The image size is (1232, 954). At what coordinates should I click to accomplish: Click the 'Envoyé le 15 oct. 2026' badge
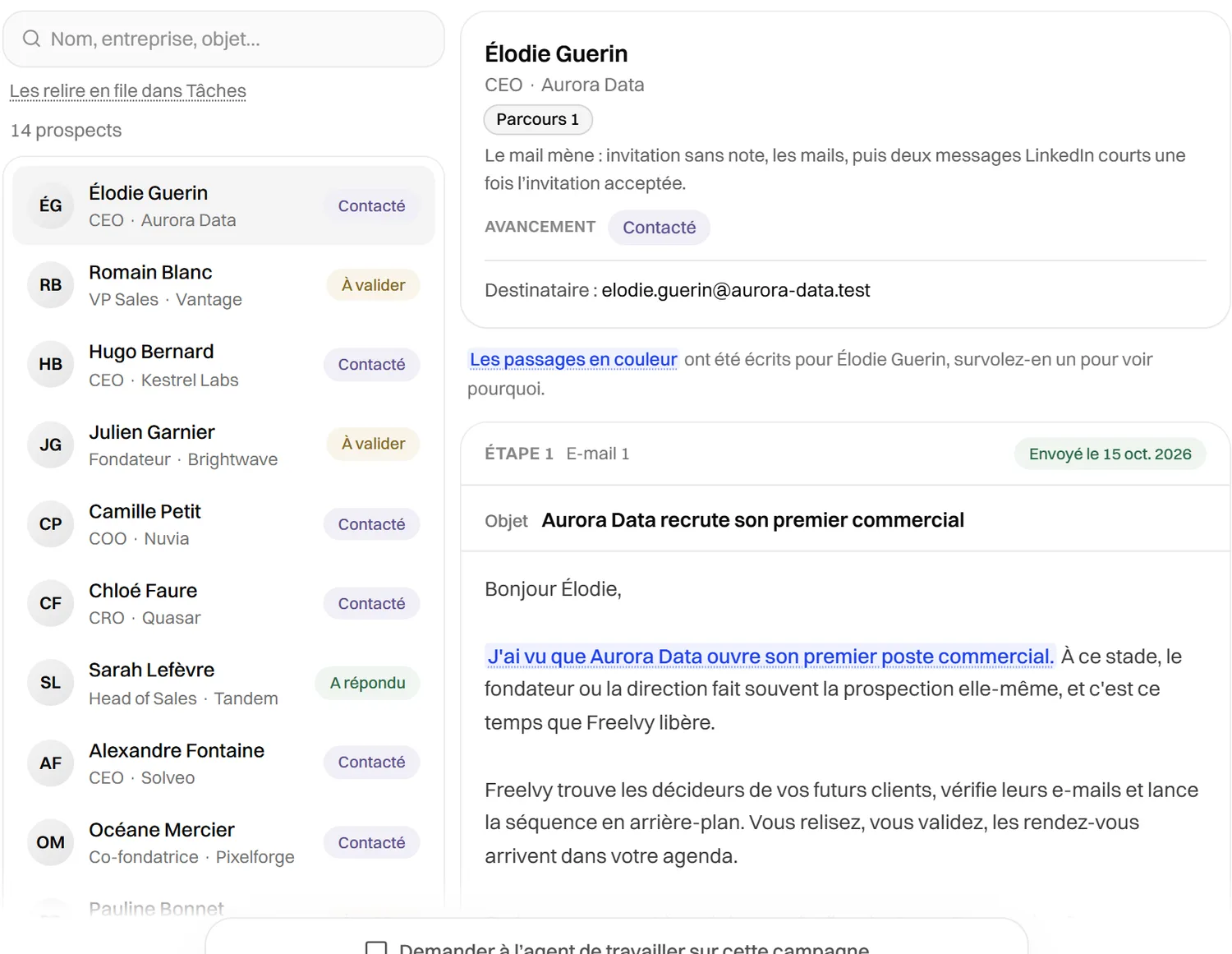(1110, 454)
